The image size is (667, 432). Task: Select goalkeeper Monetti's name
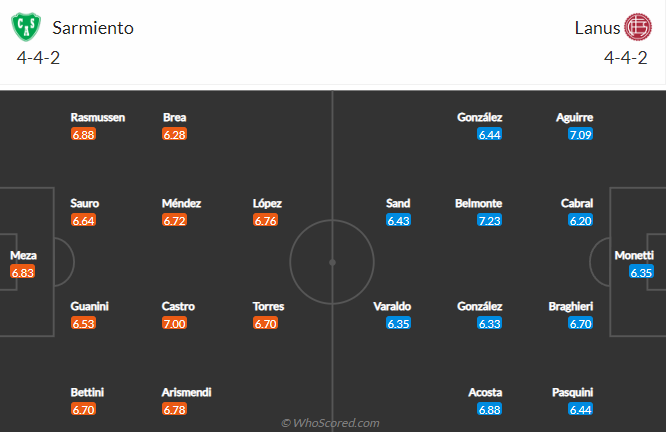(635, 255)
